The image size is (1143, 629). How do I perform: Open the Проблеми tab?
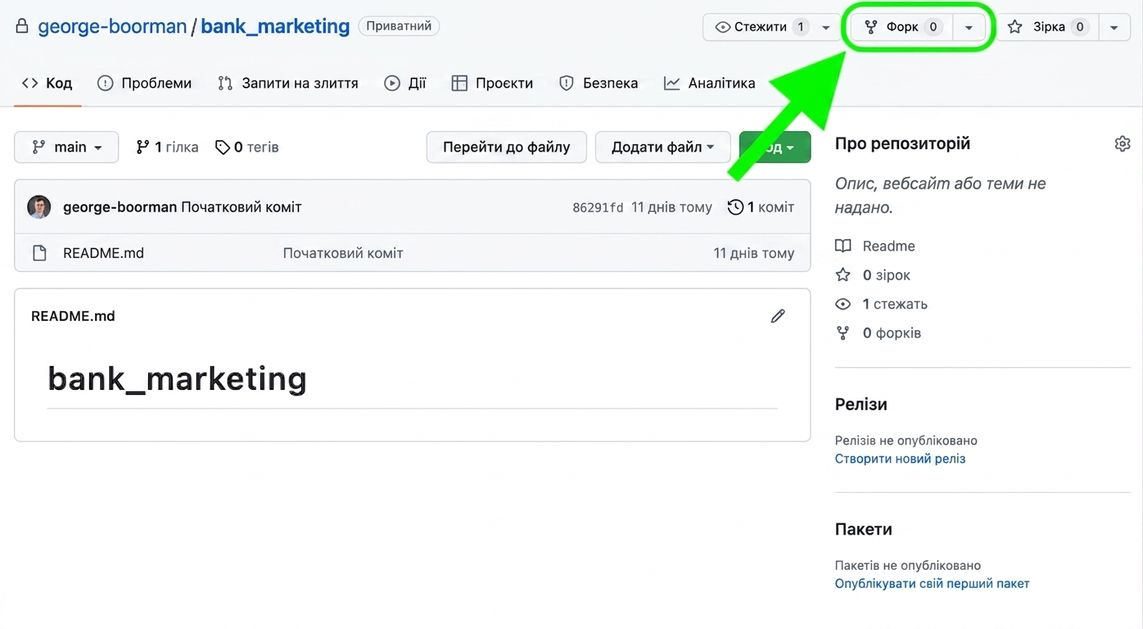[x=144, y=83]
